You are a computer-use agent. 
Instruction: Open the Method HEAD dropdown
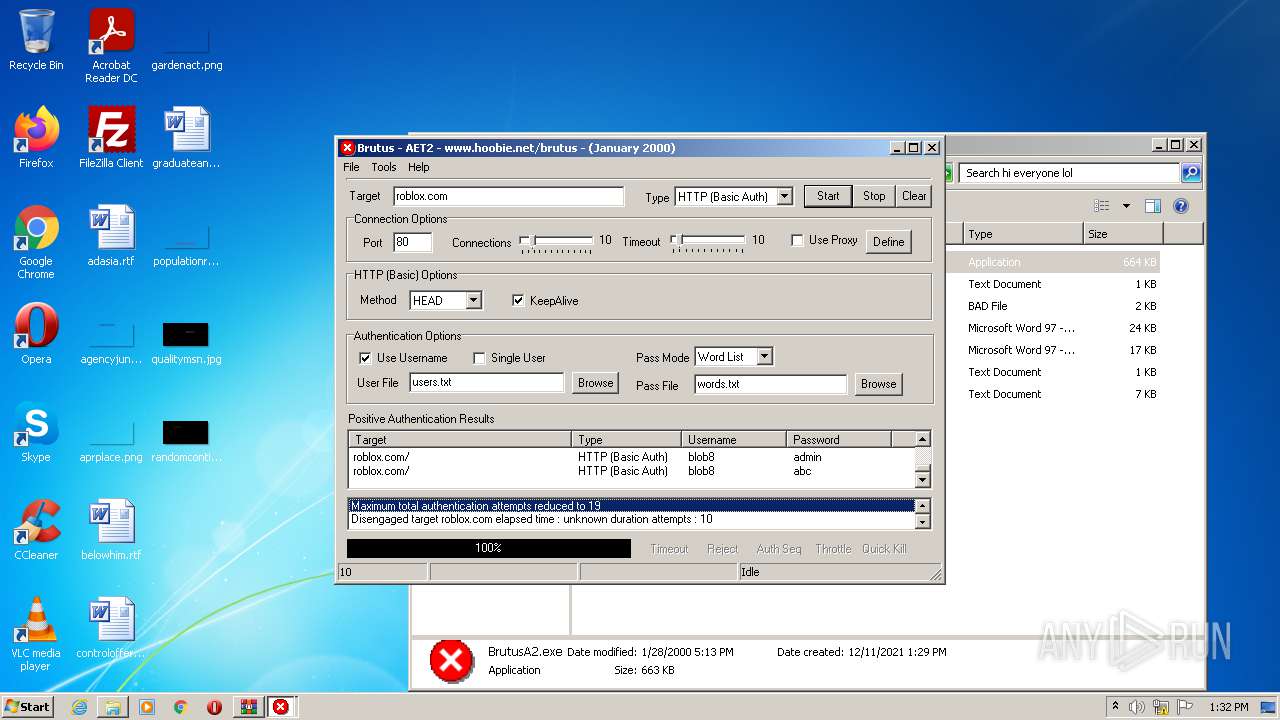click(473, 300)
